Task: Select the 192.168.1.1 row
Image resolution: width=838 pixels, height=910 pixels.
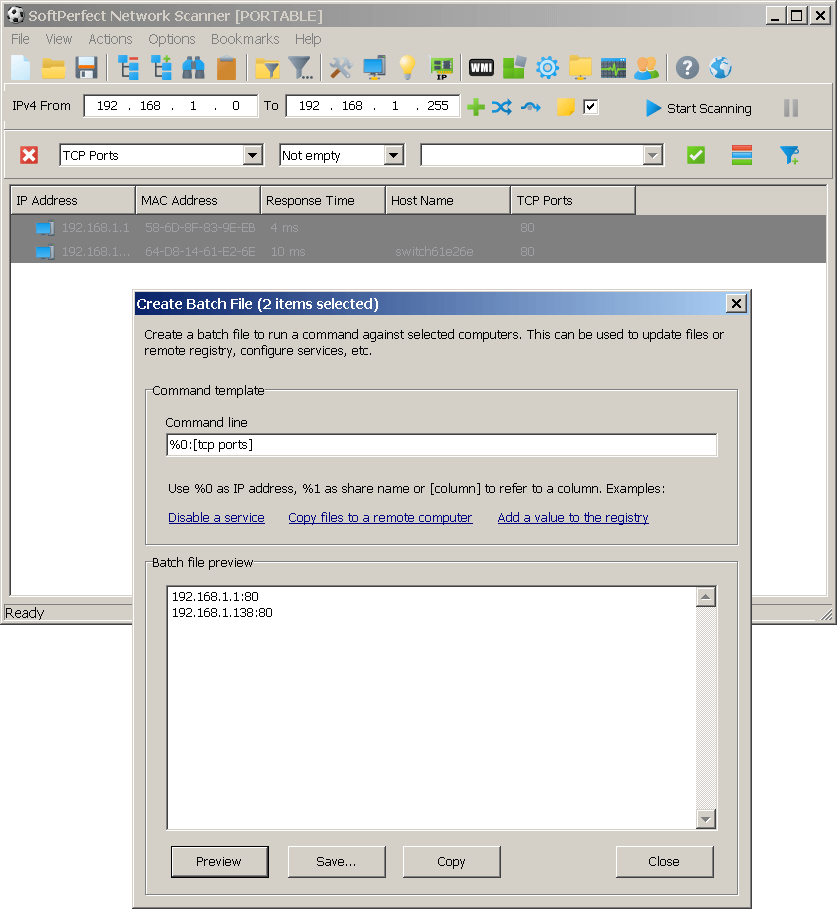Action: pyautogui.click(x=418, y=228)
